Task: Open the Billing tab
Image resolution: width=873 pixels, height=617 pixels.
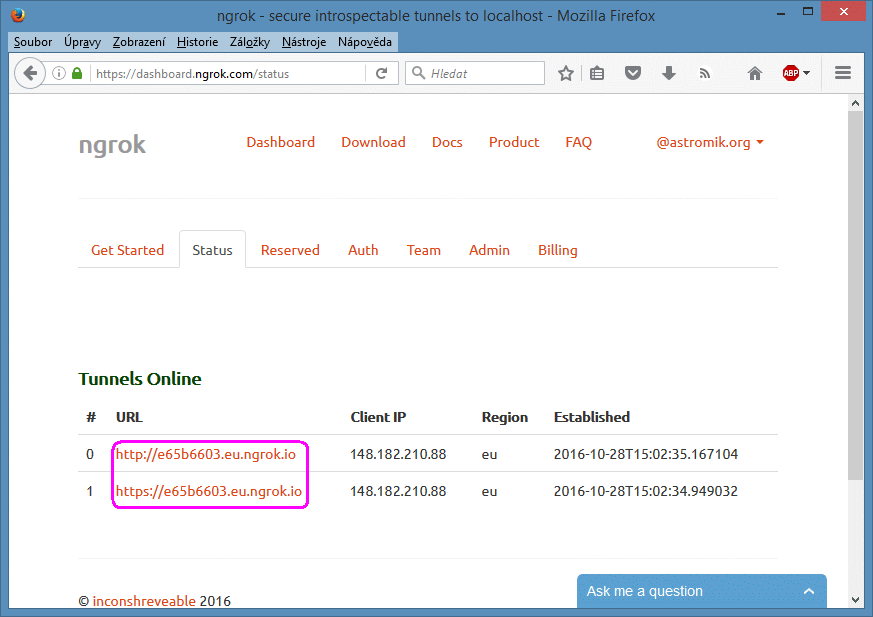Action: 557,251
